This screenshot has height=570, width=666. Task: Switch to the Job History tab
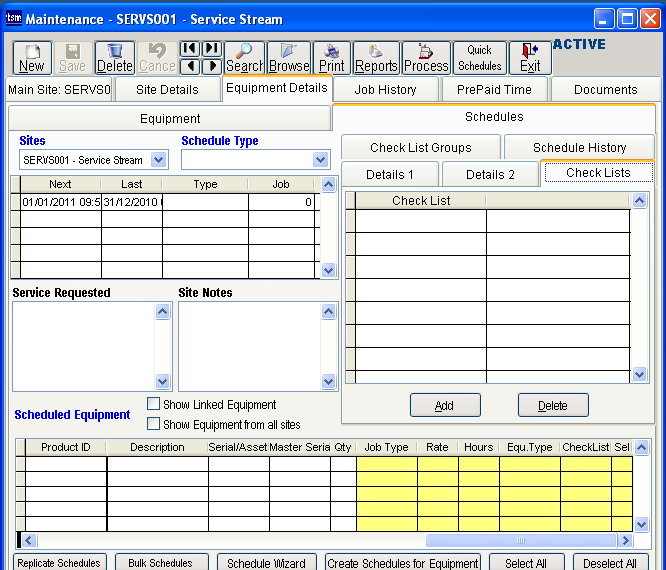click(x=385, y=89)
